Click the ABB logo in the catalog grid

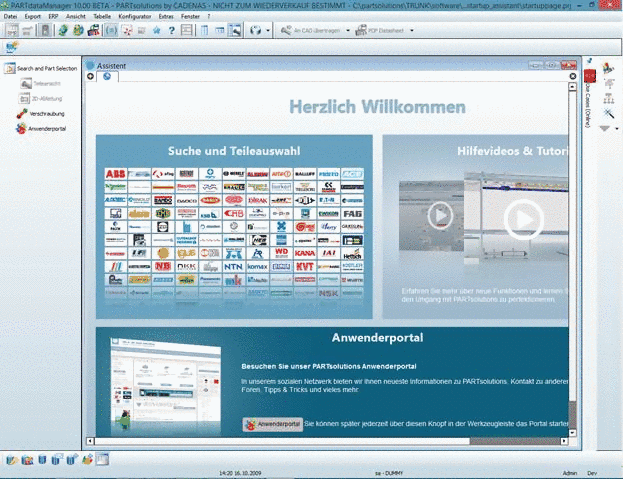pos(115,174)
